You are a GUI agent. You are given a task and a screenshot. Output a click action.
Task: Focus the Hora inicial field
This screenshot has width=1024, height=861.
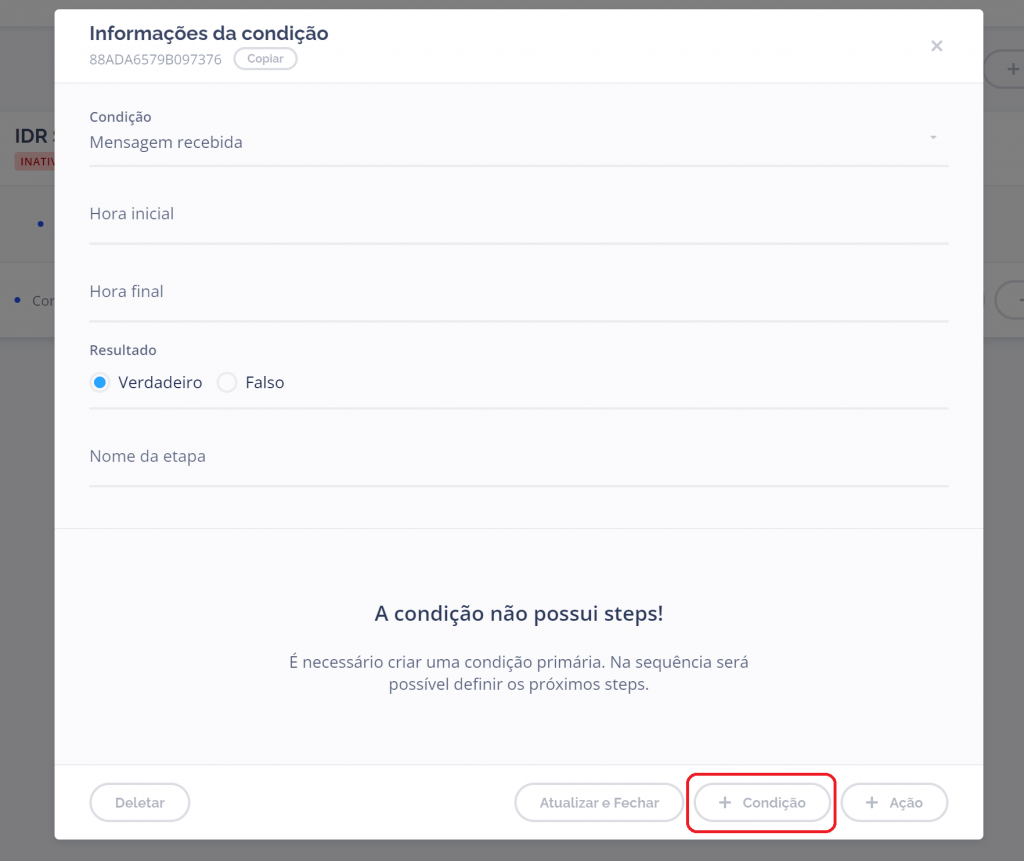pos(518,215)
